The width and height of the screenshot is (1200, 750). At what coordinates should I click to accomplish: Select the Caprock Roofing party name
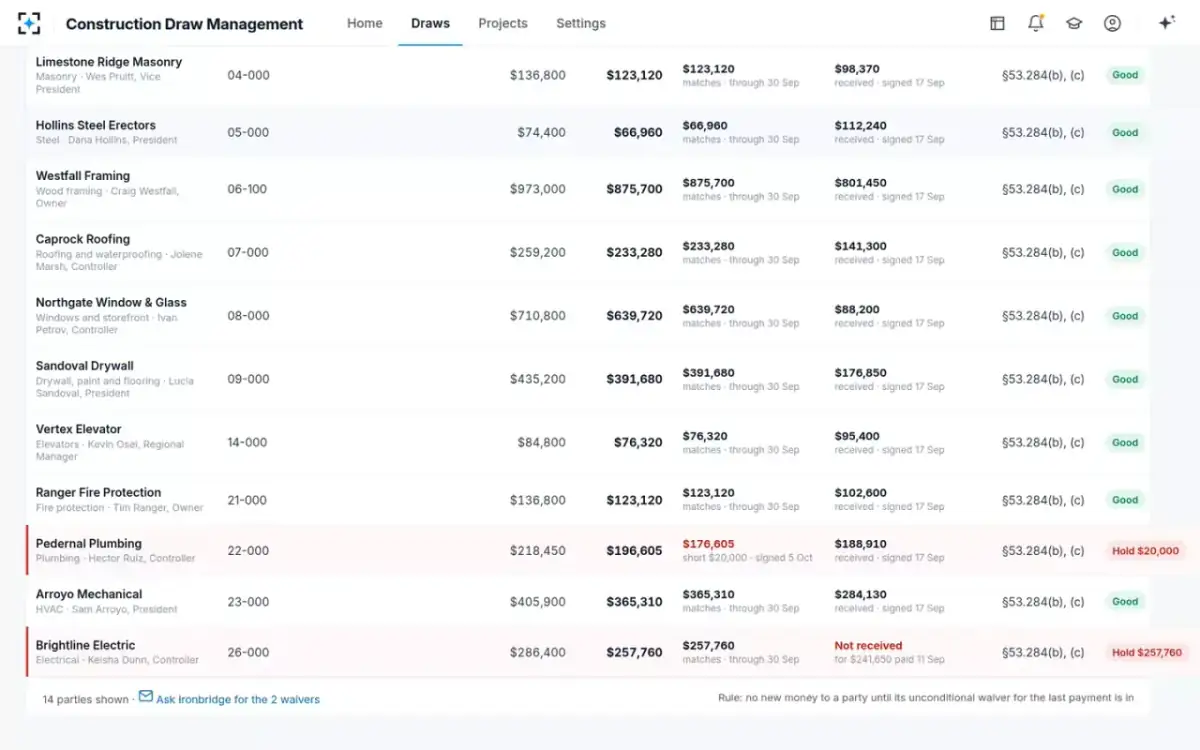83,239
